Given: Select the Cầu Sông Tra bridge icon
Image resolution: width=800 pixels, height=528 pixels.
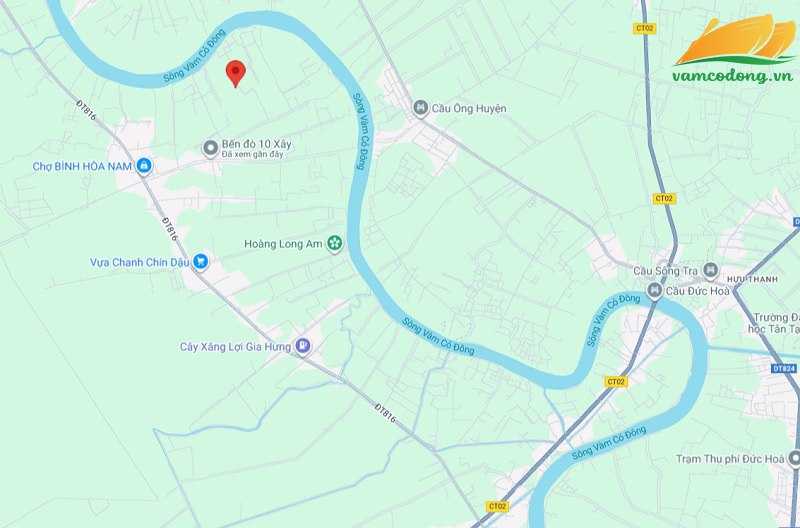Looking at the screenshot, I should pyautogui.click(x=710, y=270).
